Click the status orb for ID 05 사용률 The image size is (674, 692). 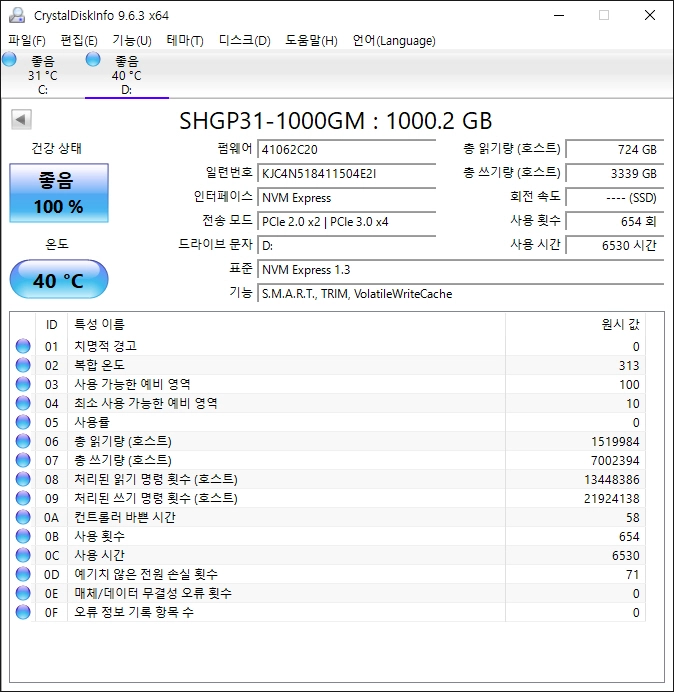(23, 422)
